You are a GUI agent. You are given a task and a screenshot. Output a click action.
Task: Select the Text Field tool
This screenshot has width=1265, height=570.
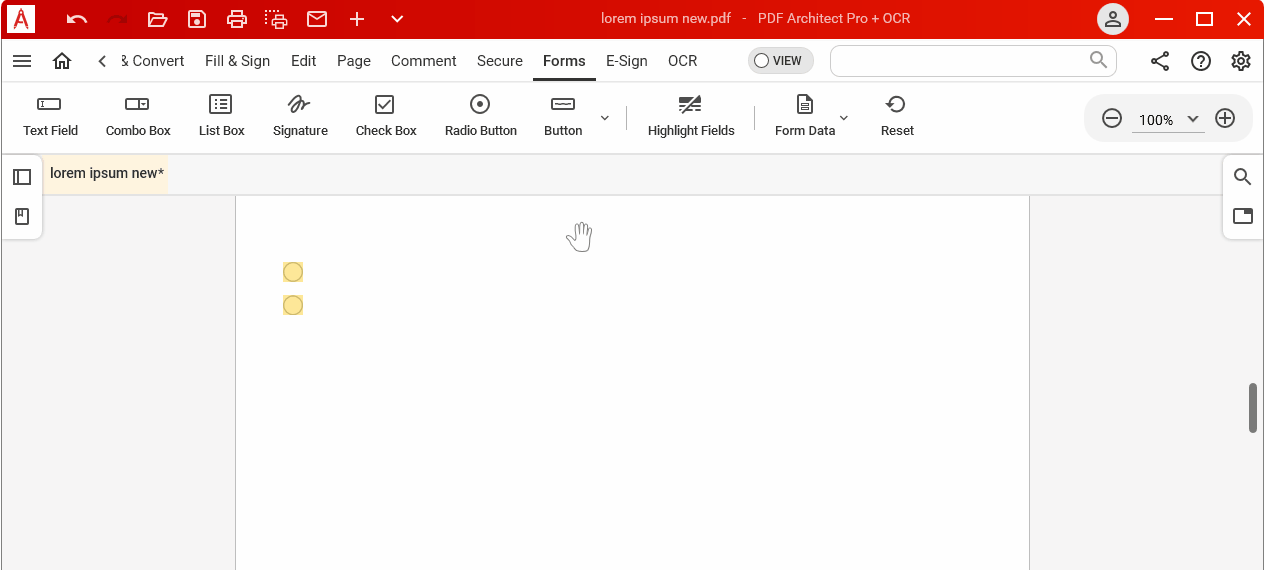pos(50,116)
